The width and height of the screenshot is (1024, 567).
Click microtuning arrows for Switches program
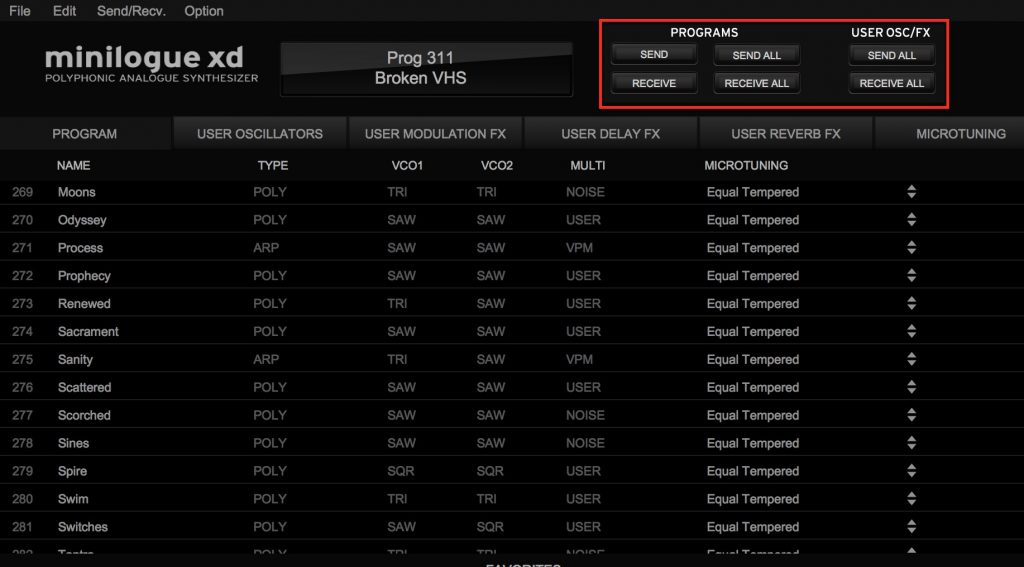(911, 527)
